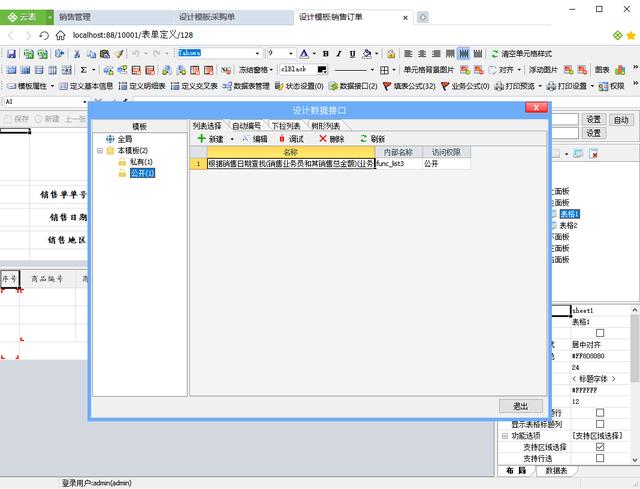Switch to the 自动编号 tab
The image size is (640, 489).
click(x=246, y=126)
